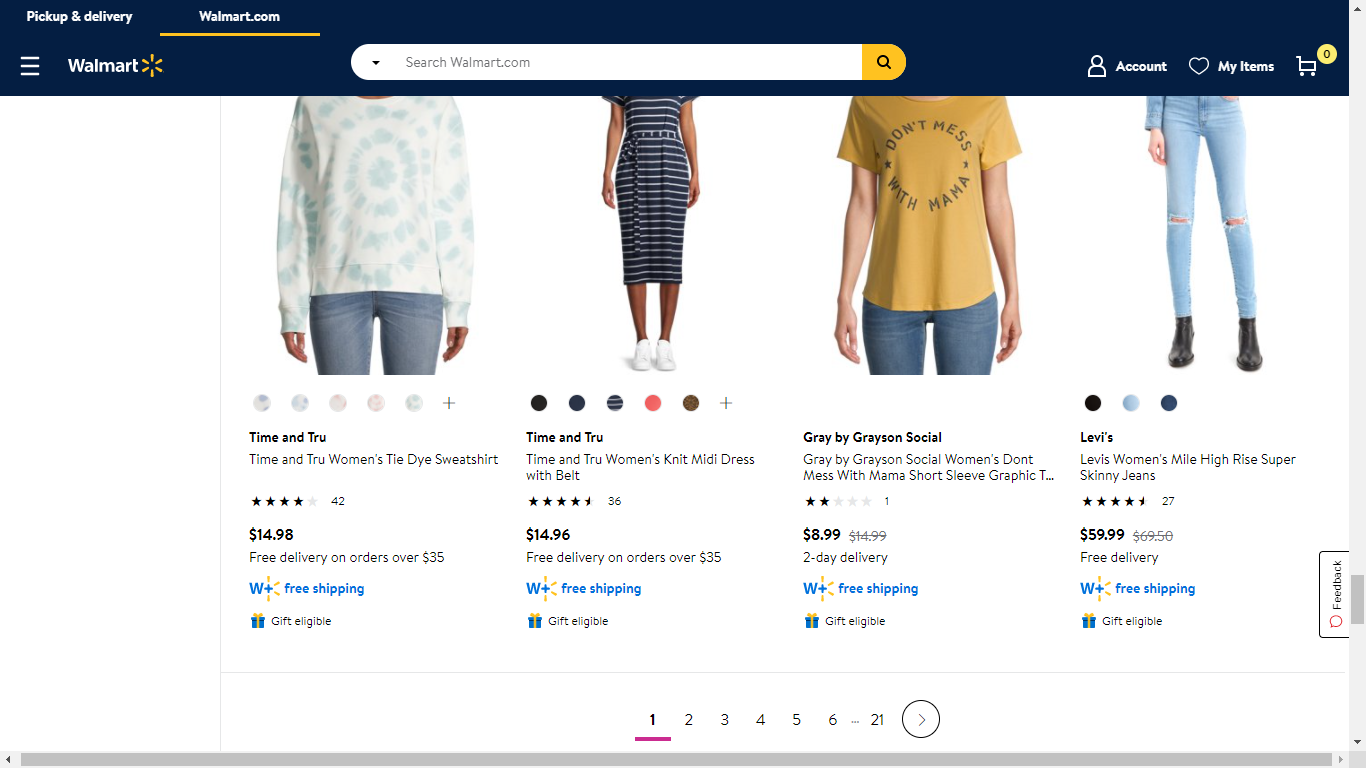This screenshot has width=1366, height=768.
Task: Open the hamburger navigation menu
Action: click(30, 66)
